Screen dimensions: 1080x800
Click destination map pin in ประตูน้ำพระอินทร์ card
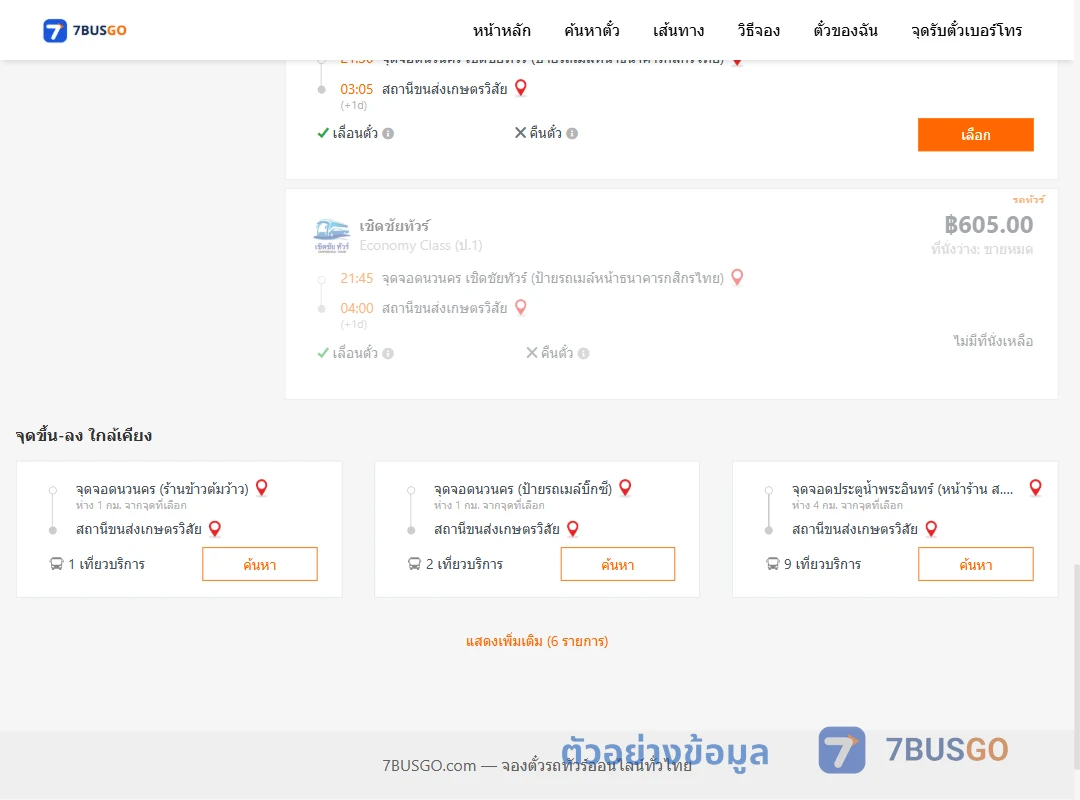click(931, 529)
